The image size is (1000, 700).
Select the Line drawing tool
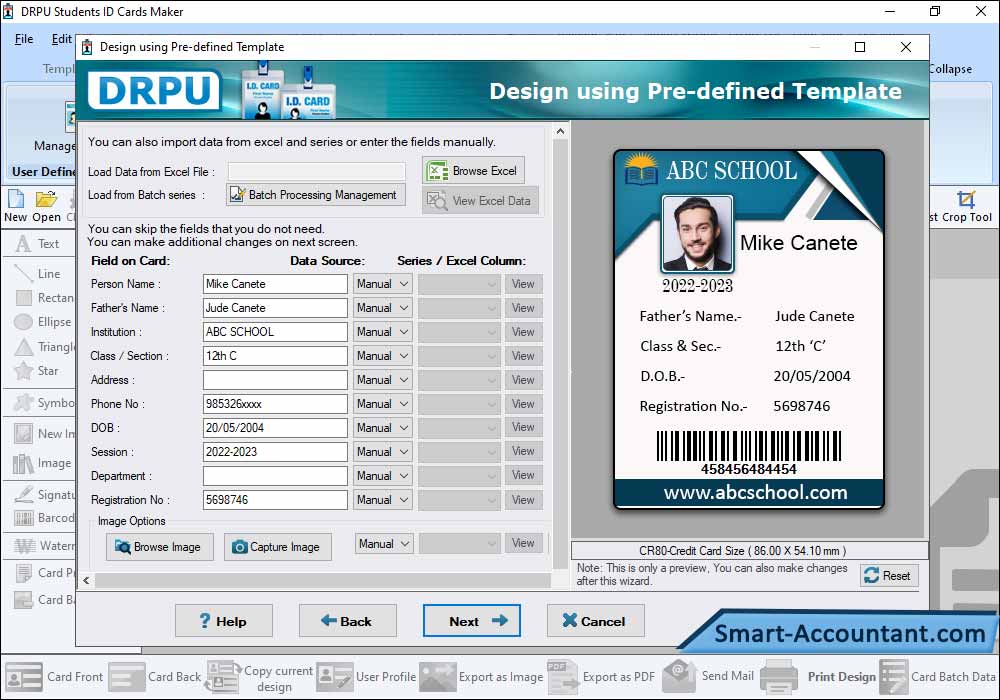pyautogui.click(x=38, y=273)
